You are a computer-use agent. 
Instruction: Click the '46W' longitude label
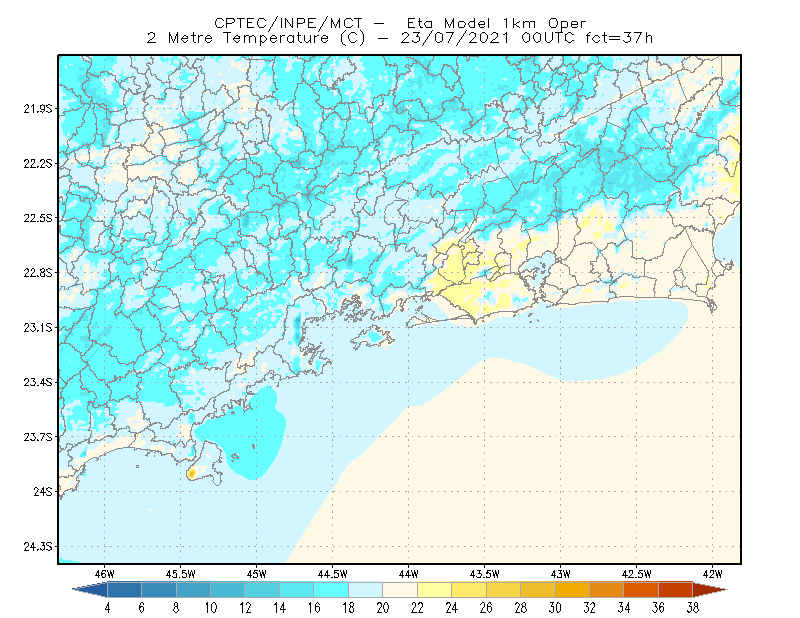tap(105, 574)
